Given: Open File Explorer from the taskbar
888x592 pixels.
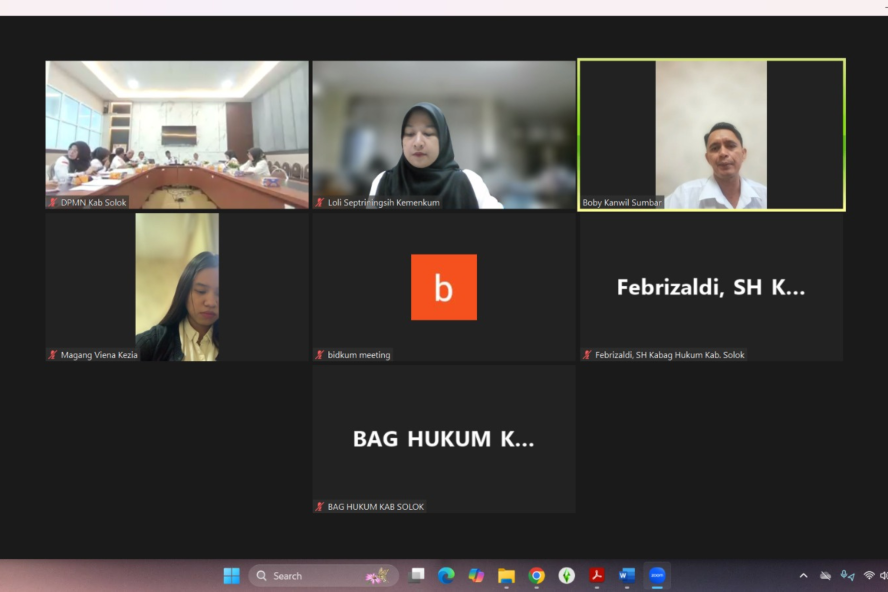Looking at the screenshot, I should [506, 576].
